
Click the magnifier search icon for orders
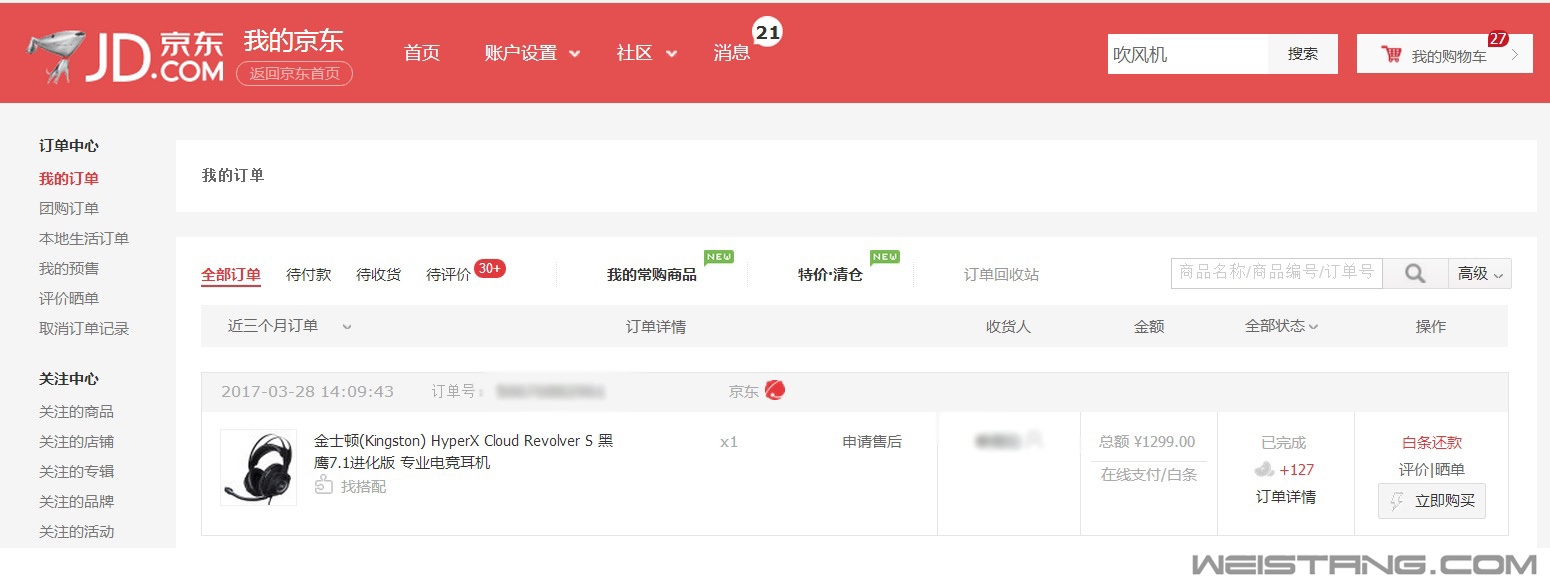1415,273
